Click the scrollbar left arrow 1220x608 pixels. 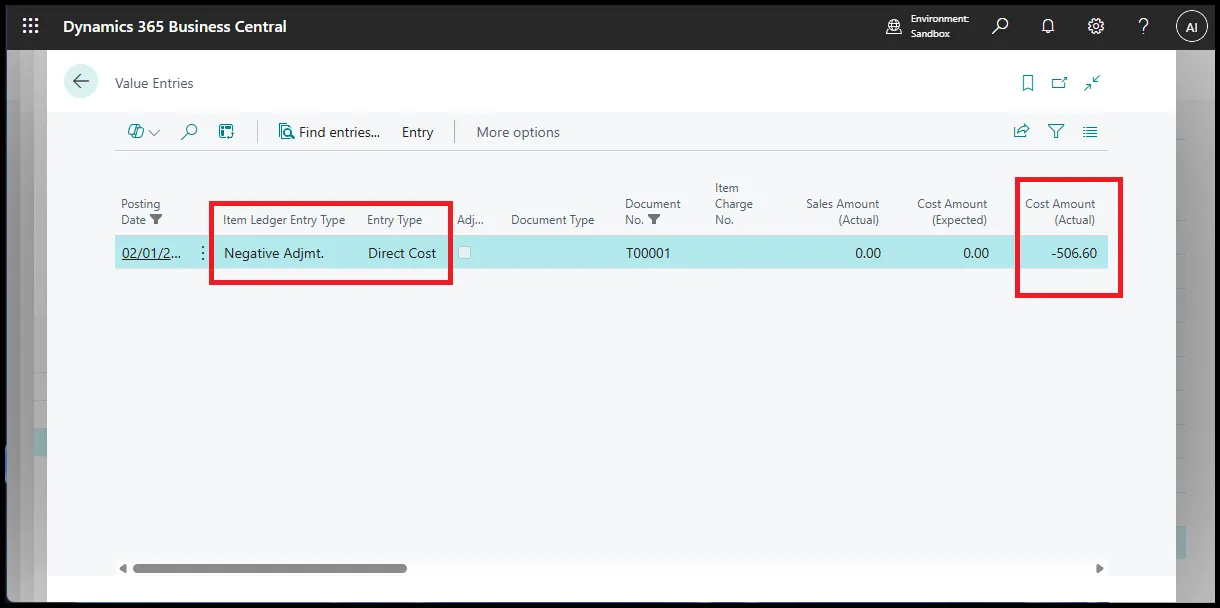point(122,568)
